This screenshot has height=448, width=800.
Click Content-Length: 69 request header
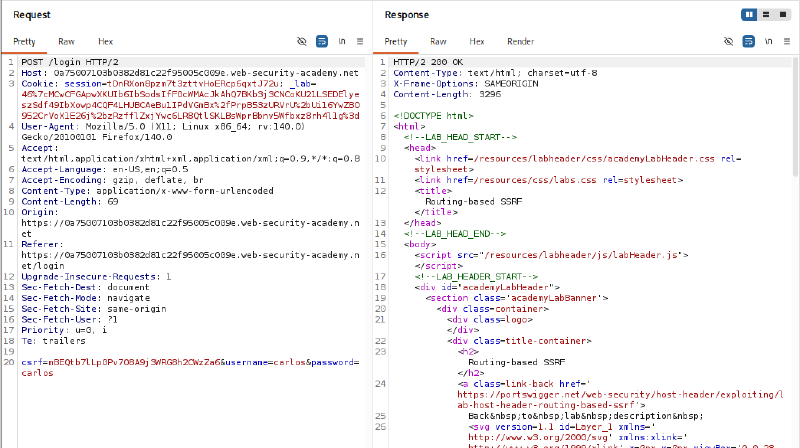click(70, 202)
